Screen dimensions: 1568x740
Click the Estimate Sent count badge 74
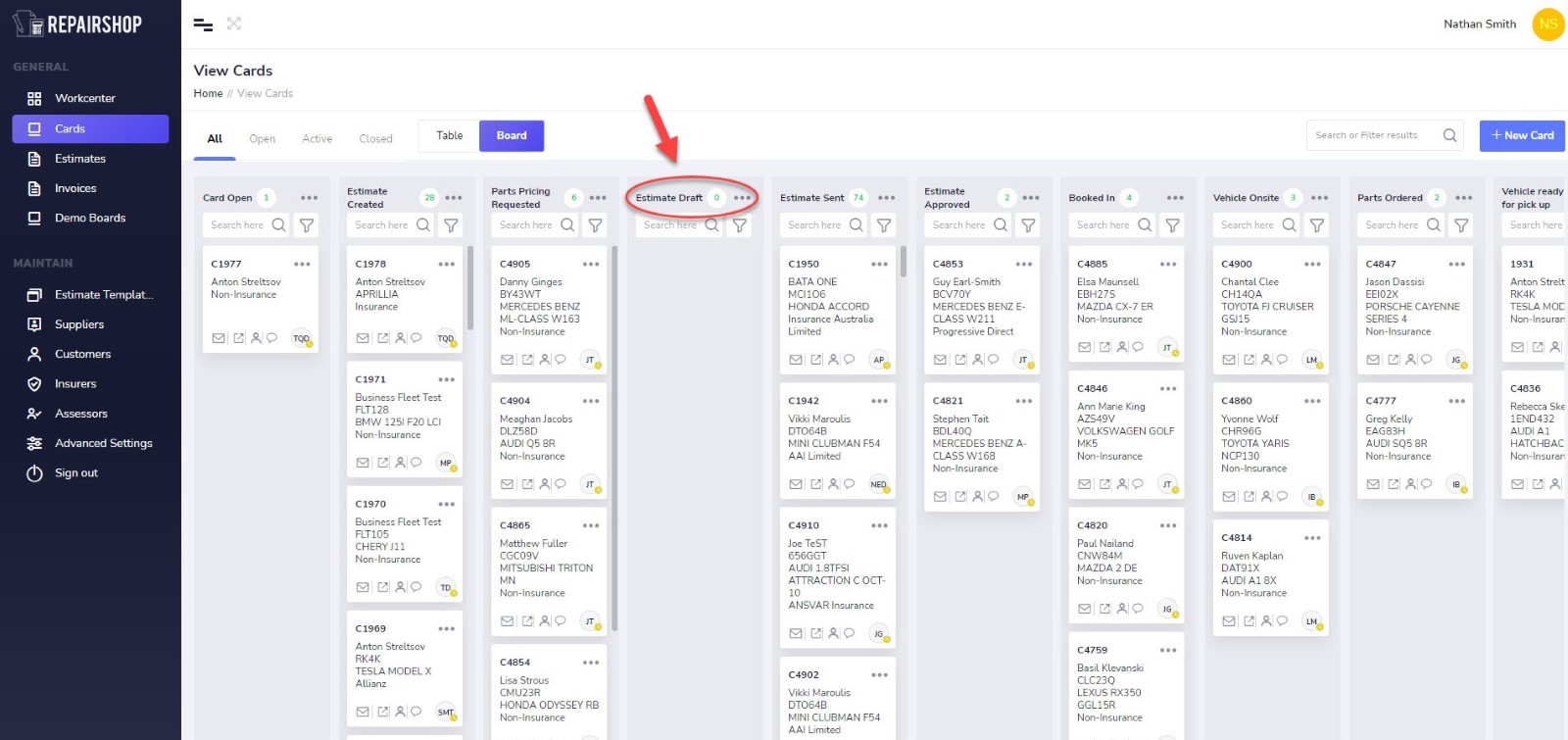[x=858, y=198]
